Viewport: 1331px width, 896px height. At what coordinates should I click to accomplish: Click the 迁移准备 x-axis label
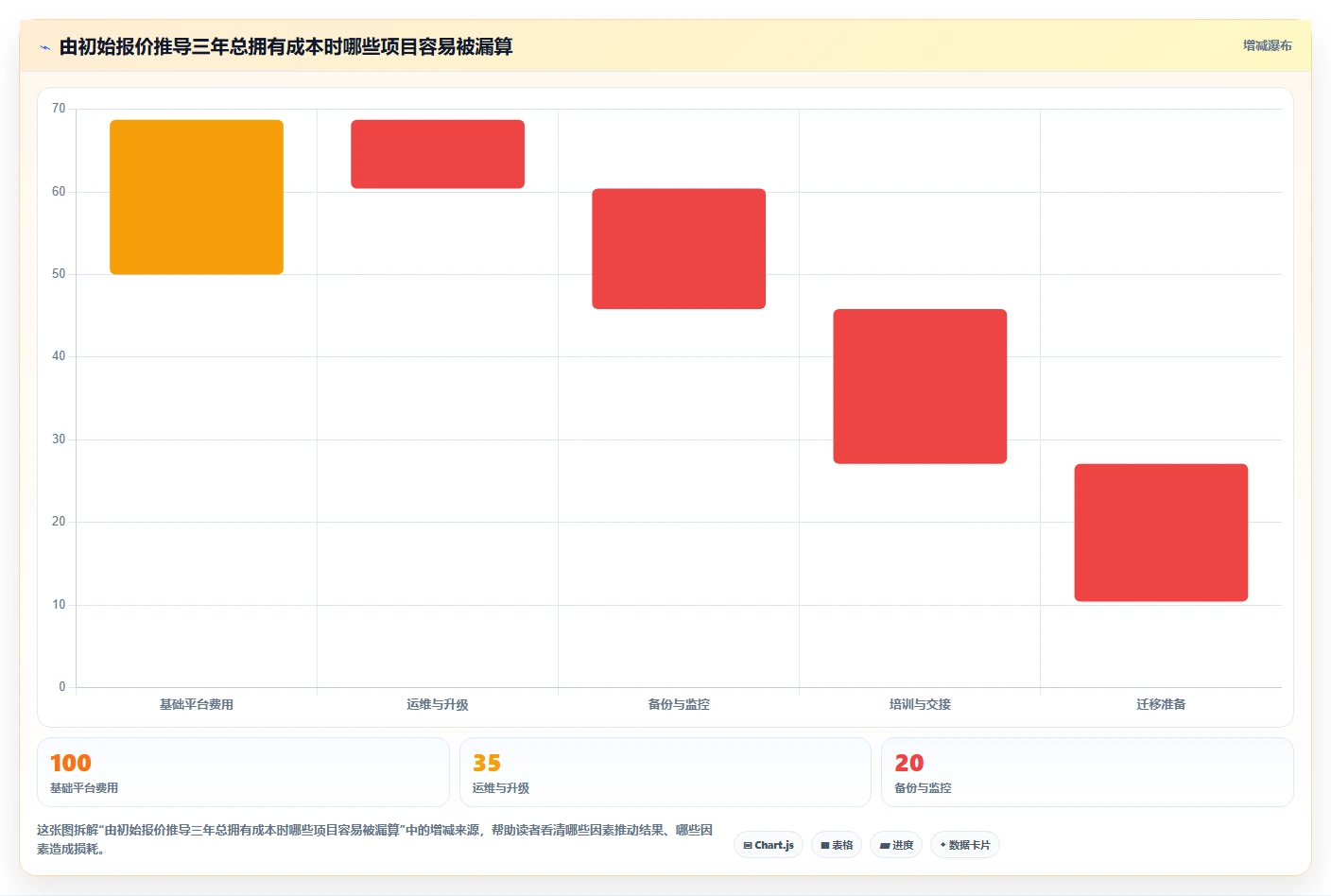[x=1161, y=704]
